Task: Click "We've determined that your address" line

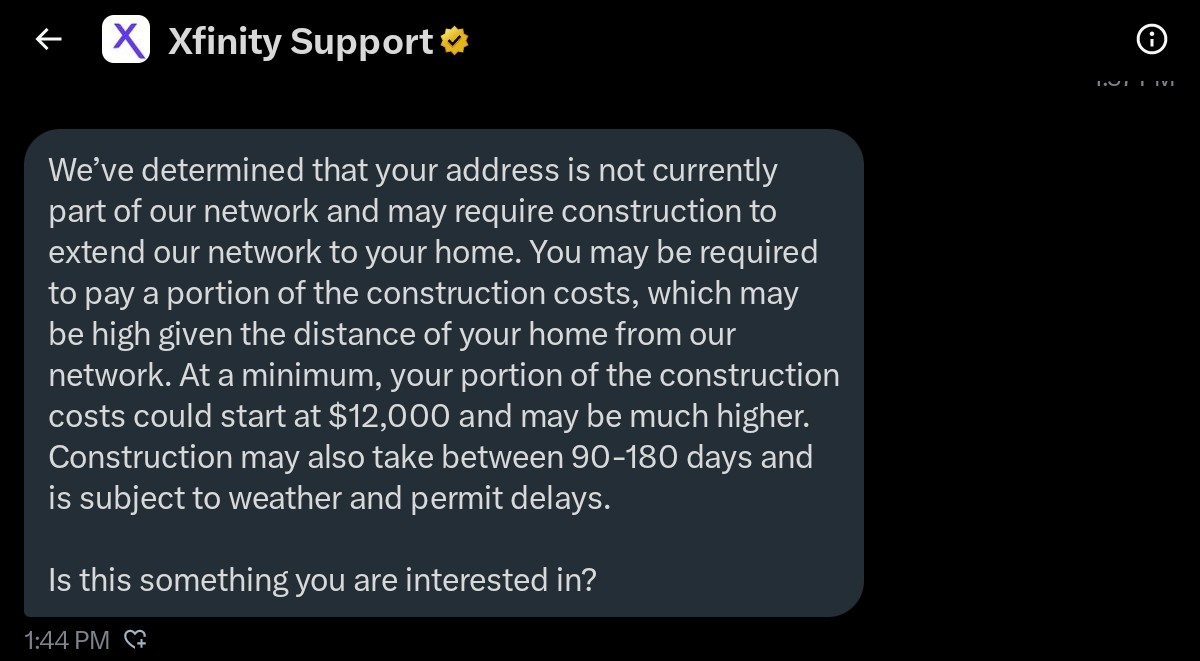Action: 413,170
